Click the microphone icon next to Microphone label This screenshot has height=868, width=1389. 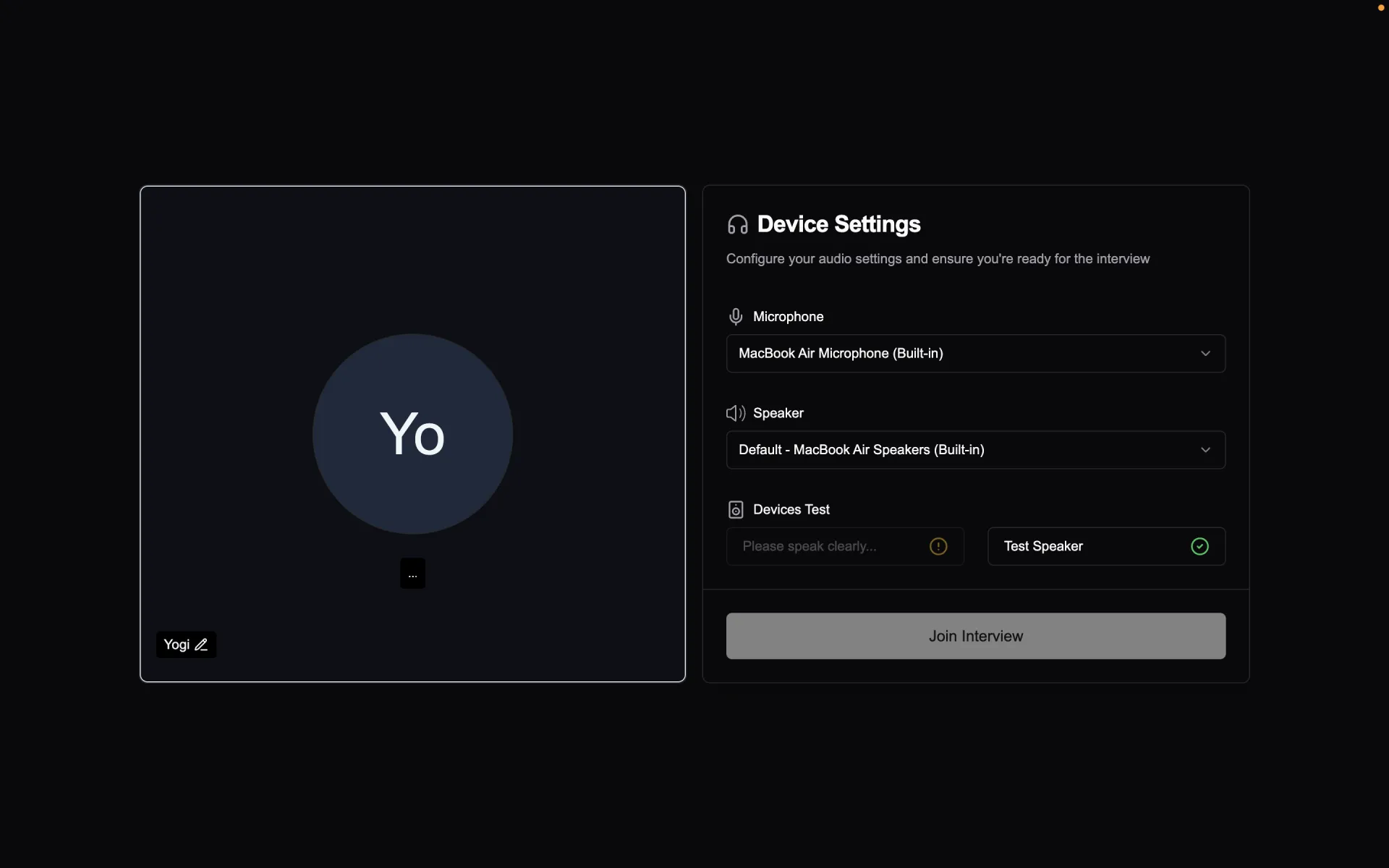tap(735, 317)
